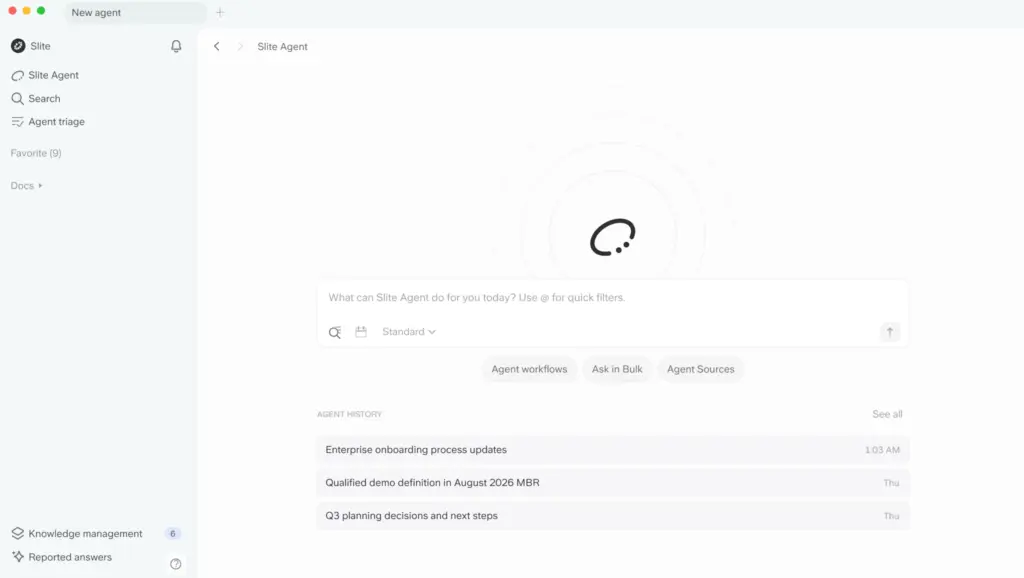This screenshot has height=578, width=1024.
Task: Open Search in the sidebar
Action: click(44, 99)
